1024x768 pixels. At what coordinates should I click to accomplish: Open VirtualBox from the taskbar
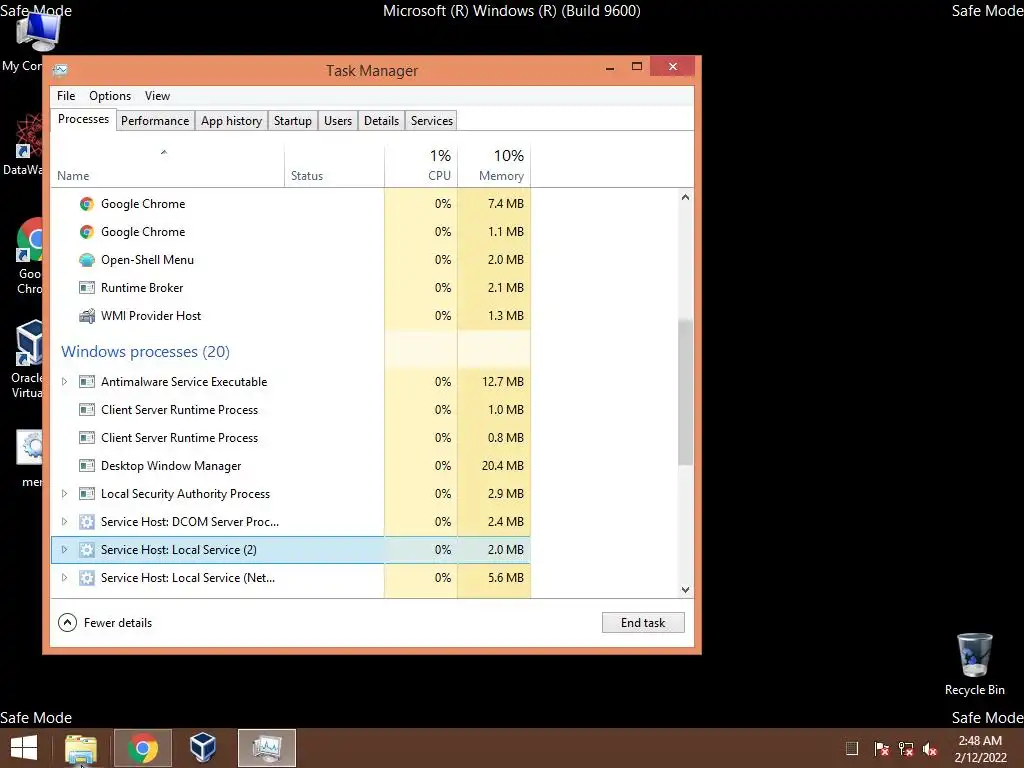(x=202, y=748)
